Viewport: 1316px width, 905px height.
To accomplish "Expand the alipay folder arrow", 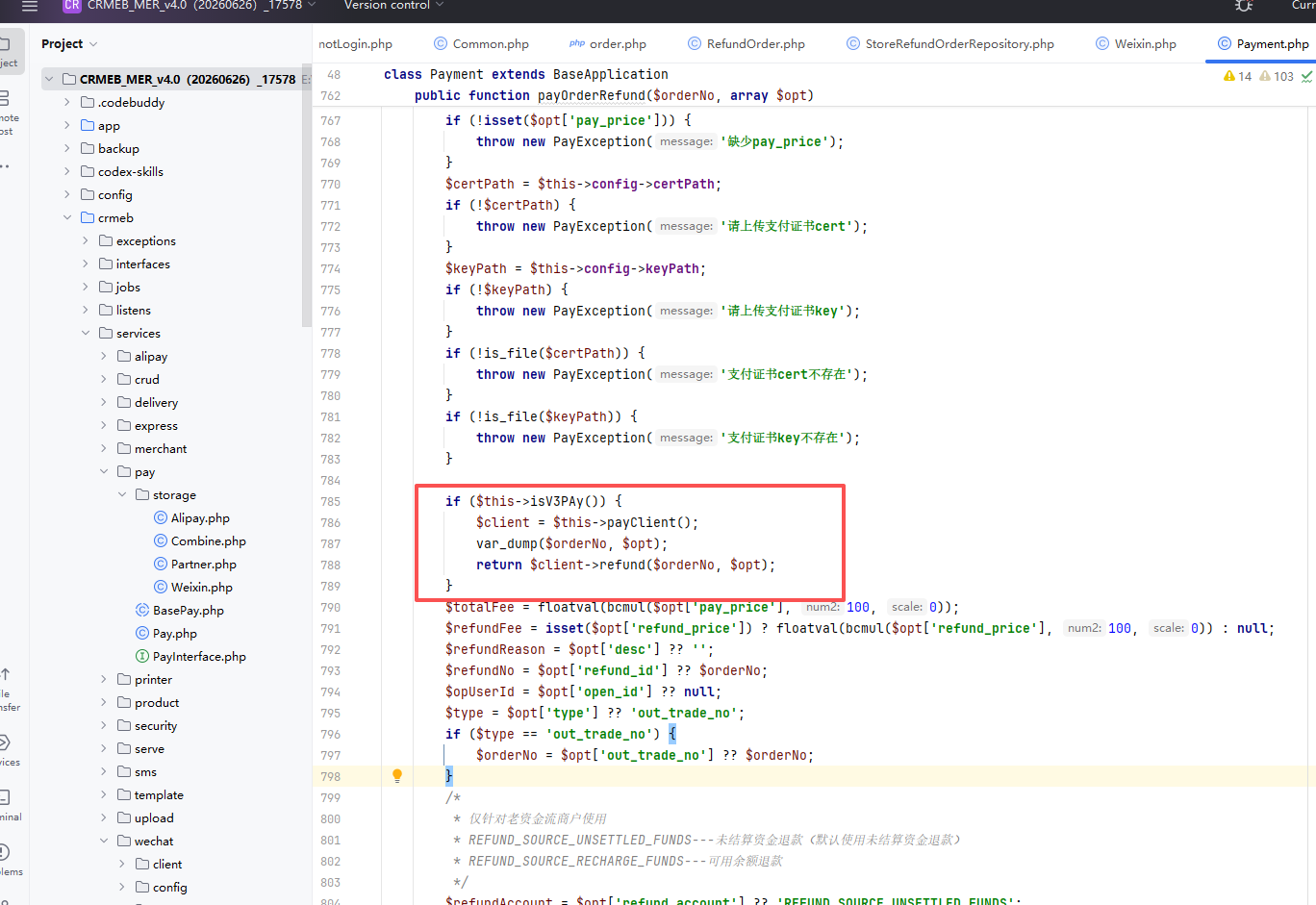I will pos(104,356).
